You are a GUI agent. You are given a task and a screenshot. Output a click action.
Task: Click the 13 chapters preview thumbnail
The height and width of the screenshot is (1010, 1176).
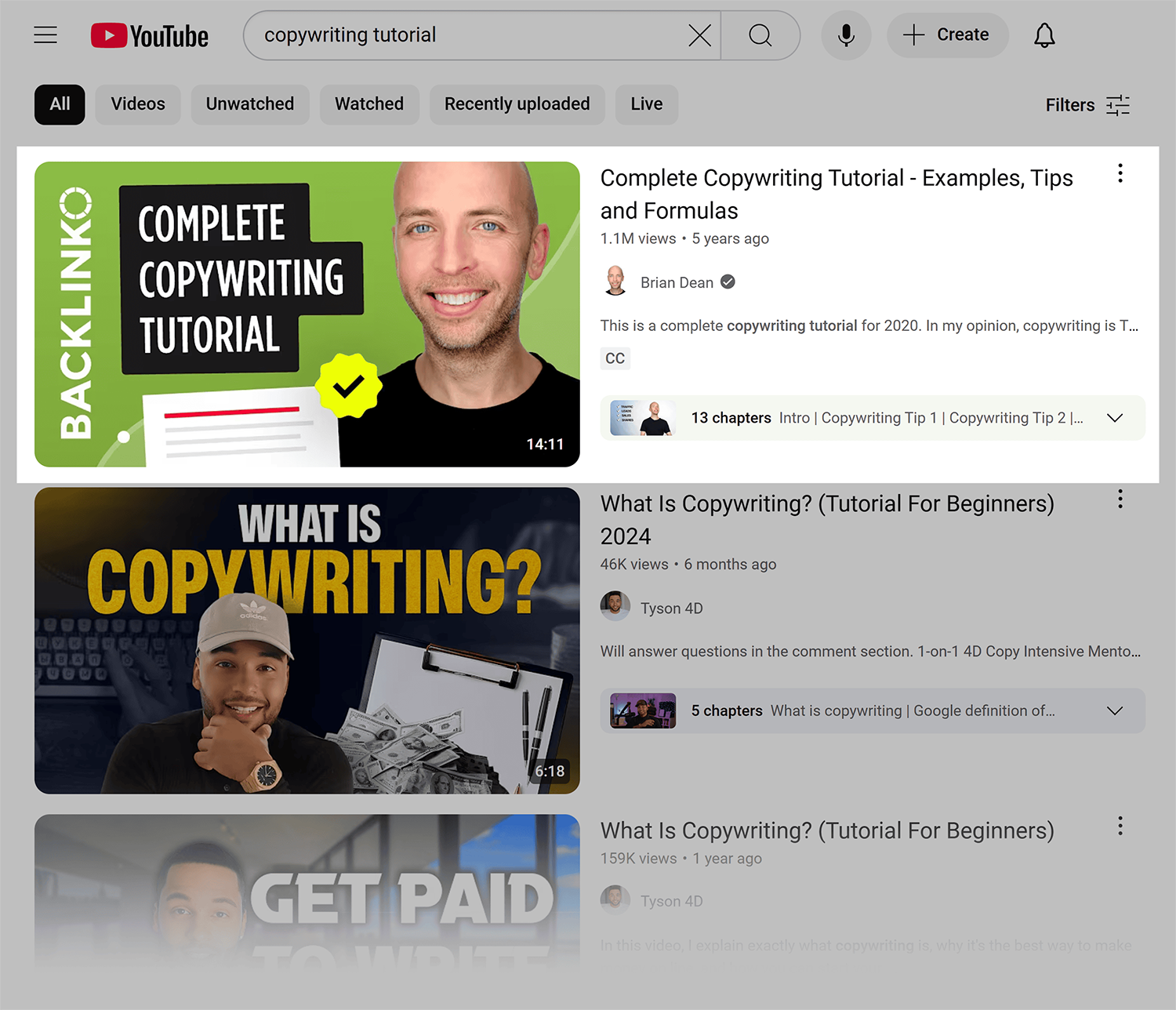(x=643, y=418)
